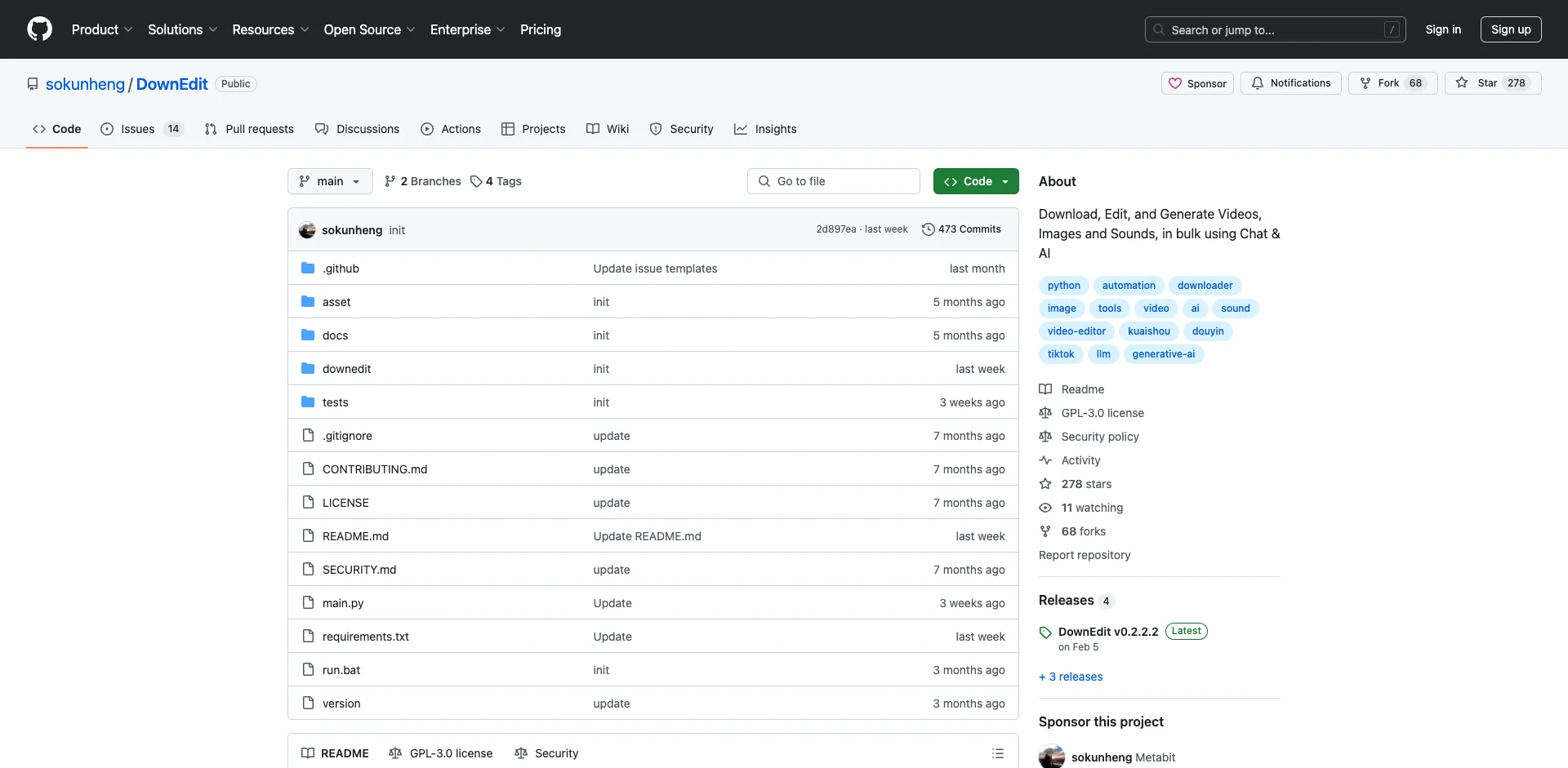Select the GPL-3.0 license tab in README panel

tap(441, 753)
